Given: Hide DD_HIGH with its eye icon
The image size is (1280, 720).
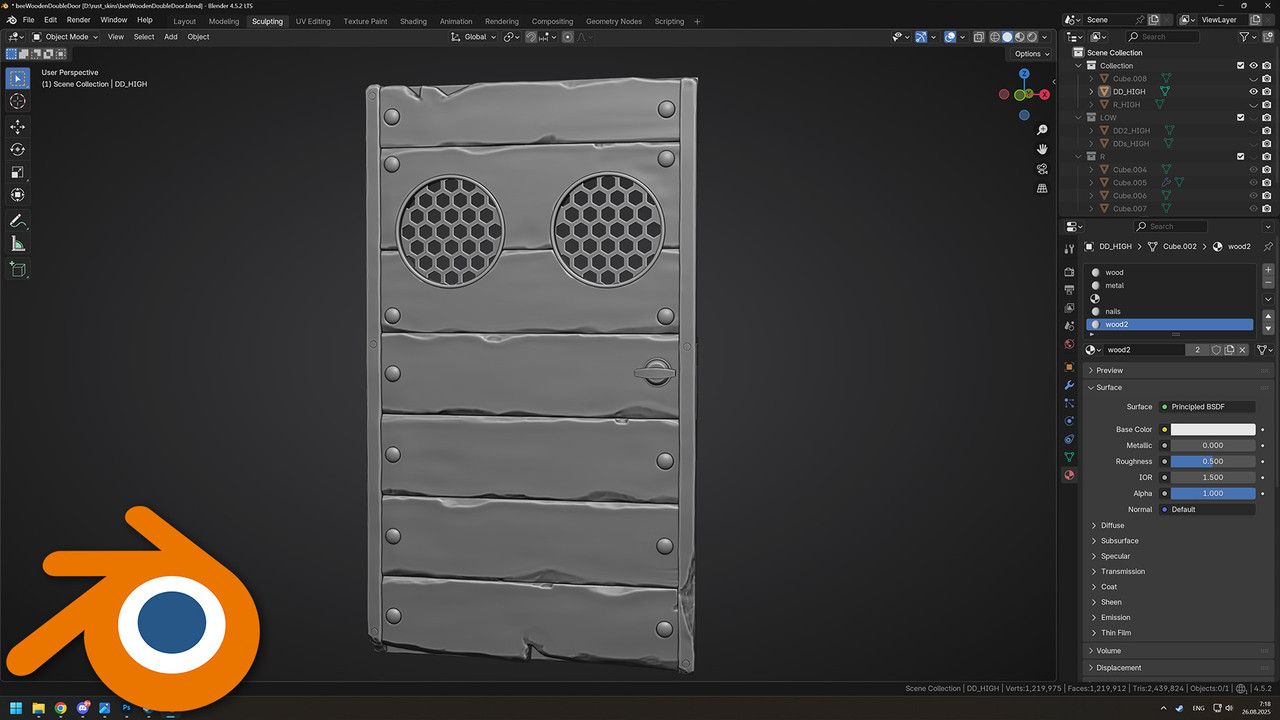Looking at the screenshot, I should (1254, 92).
